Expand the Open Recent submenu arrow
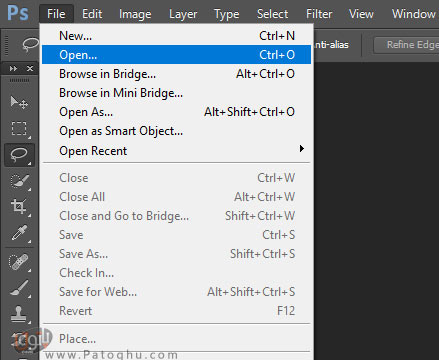Image resolution: width=439 pixels, height=360 pixels. click(x=302, y=149)
